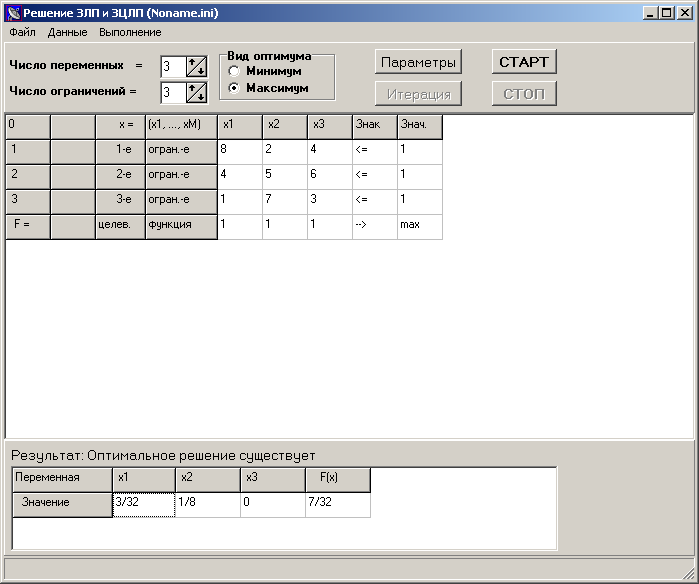Click the Параметры button
This screenshot has height=584, width=699.
pos(418,62)
